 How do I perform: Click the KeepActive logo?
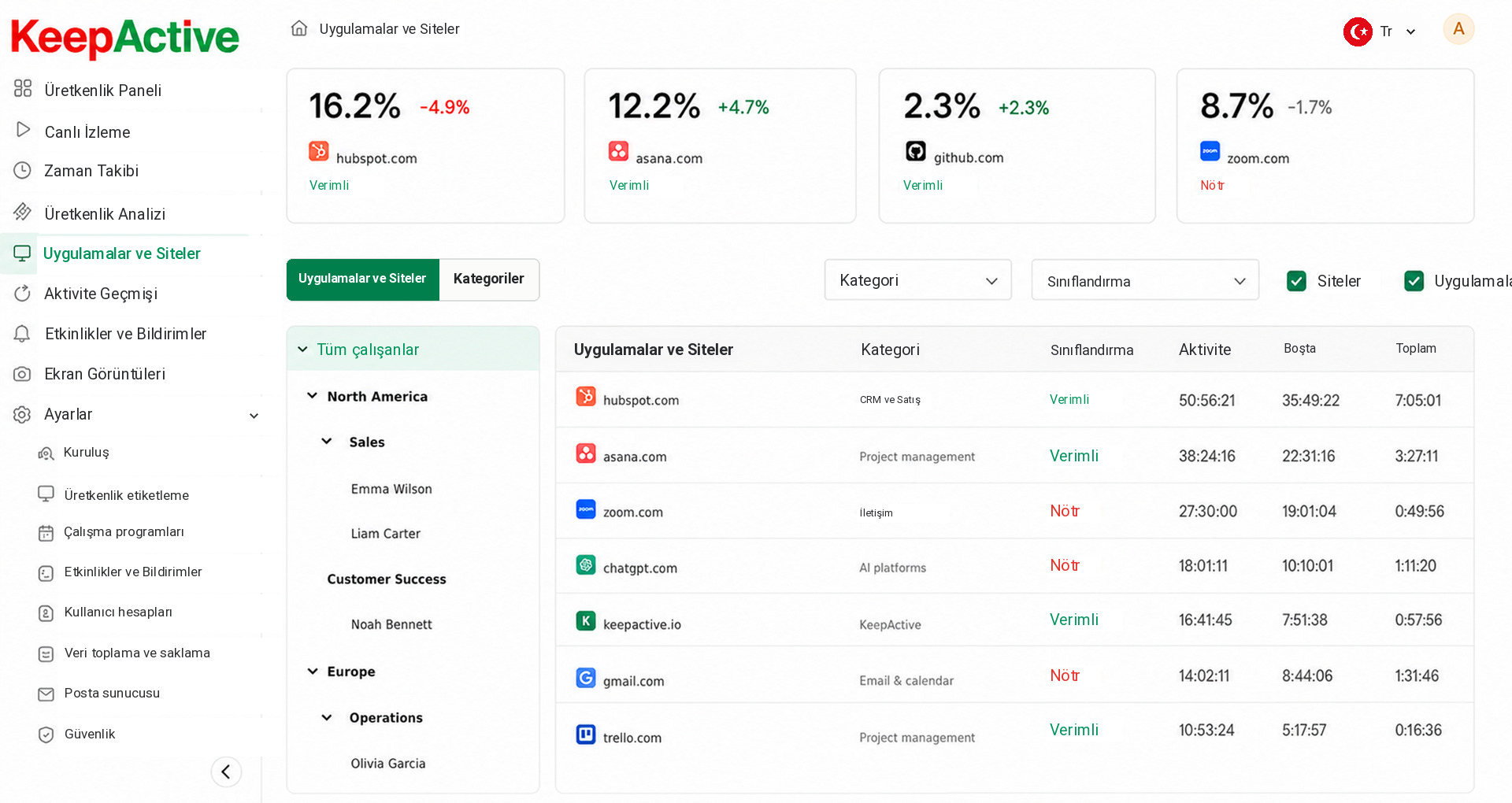pos(124,38)
